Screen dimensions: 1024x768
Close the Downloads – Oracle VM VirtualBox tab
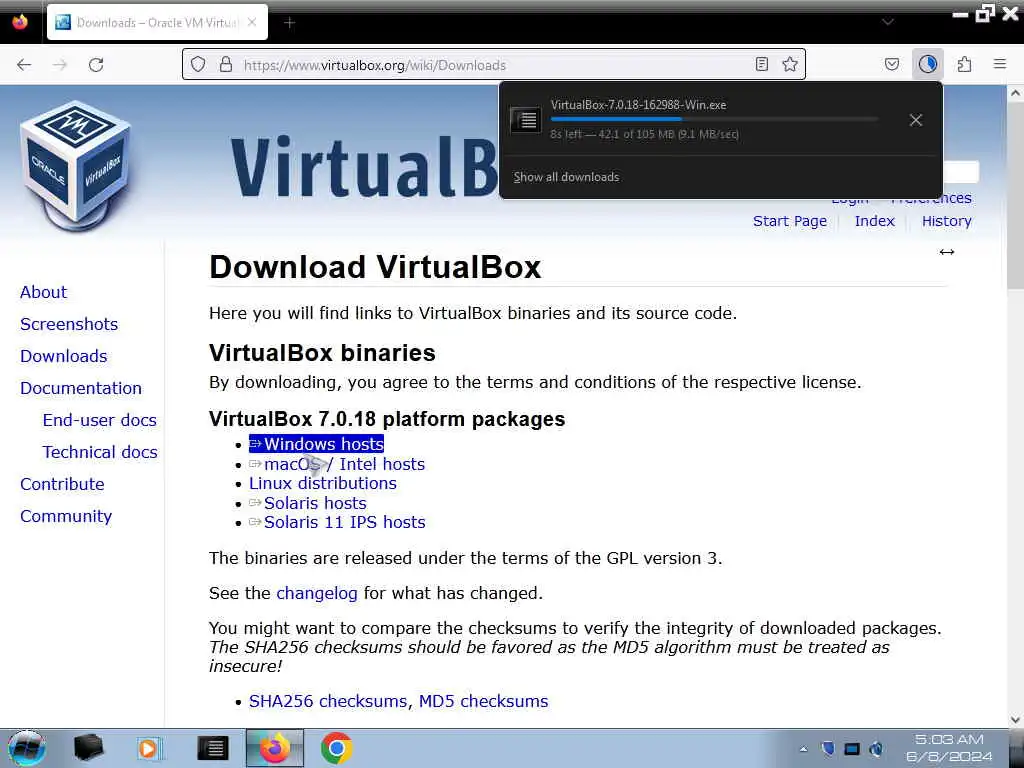[252, 22]
